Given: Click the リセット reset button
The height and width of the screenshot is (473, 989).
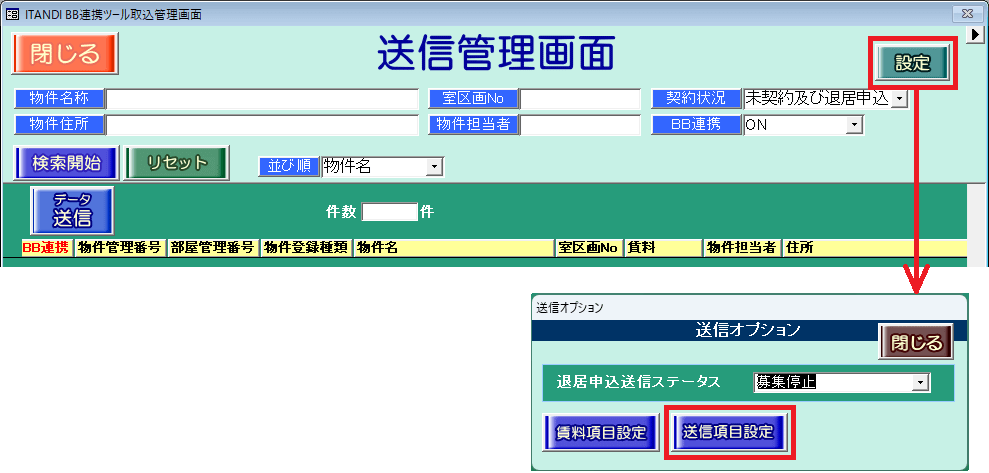Looking at the screenshot, I should [x=177, y=163].
